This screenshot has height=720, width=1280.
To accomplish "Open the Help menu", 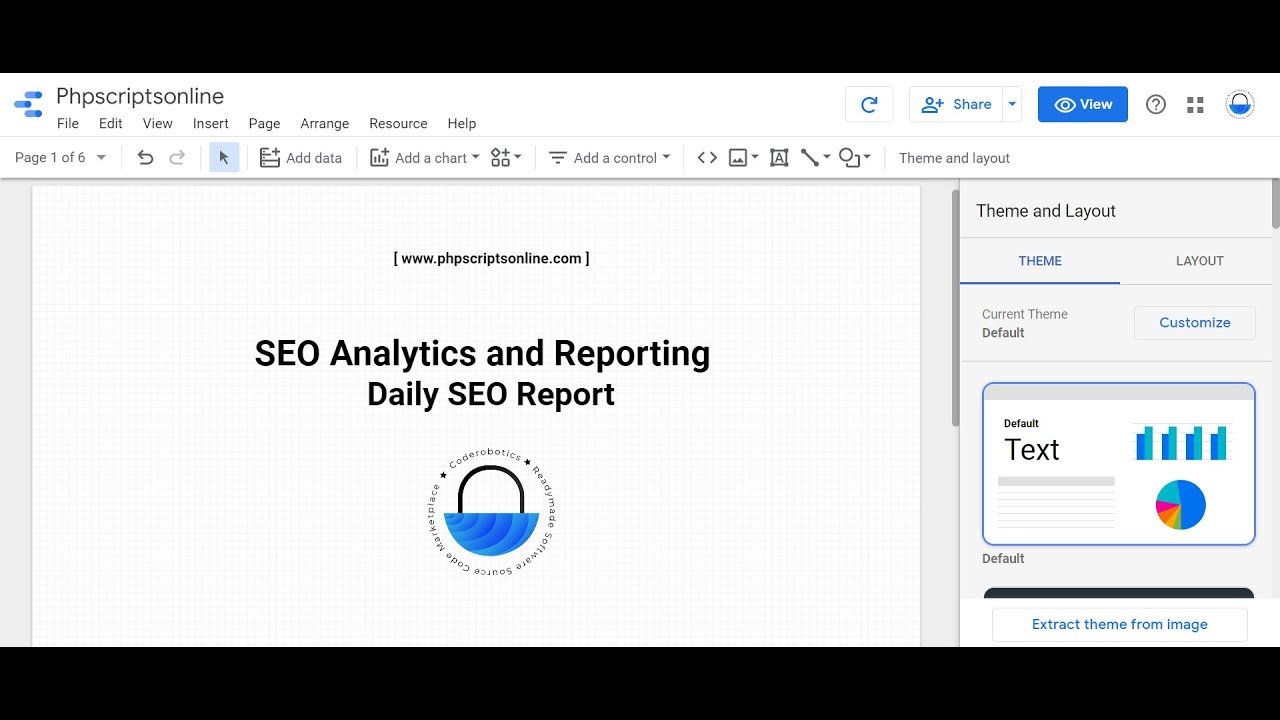I will click(x=462, y=123).
